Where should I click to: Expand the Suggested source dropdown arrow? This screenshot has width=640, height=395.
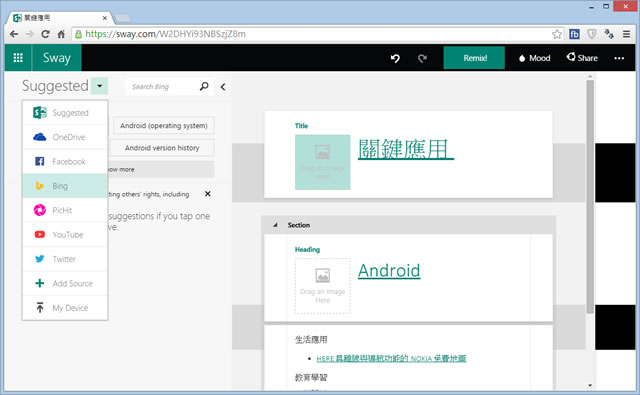[x=100, y=86]
